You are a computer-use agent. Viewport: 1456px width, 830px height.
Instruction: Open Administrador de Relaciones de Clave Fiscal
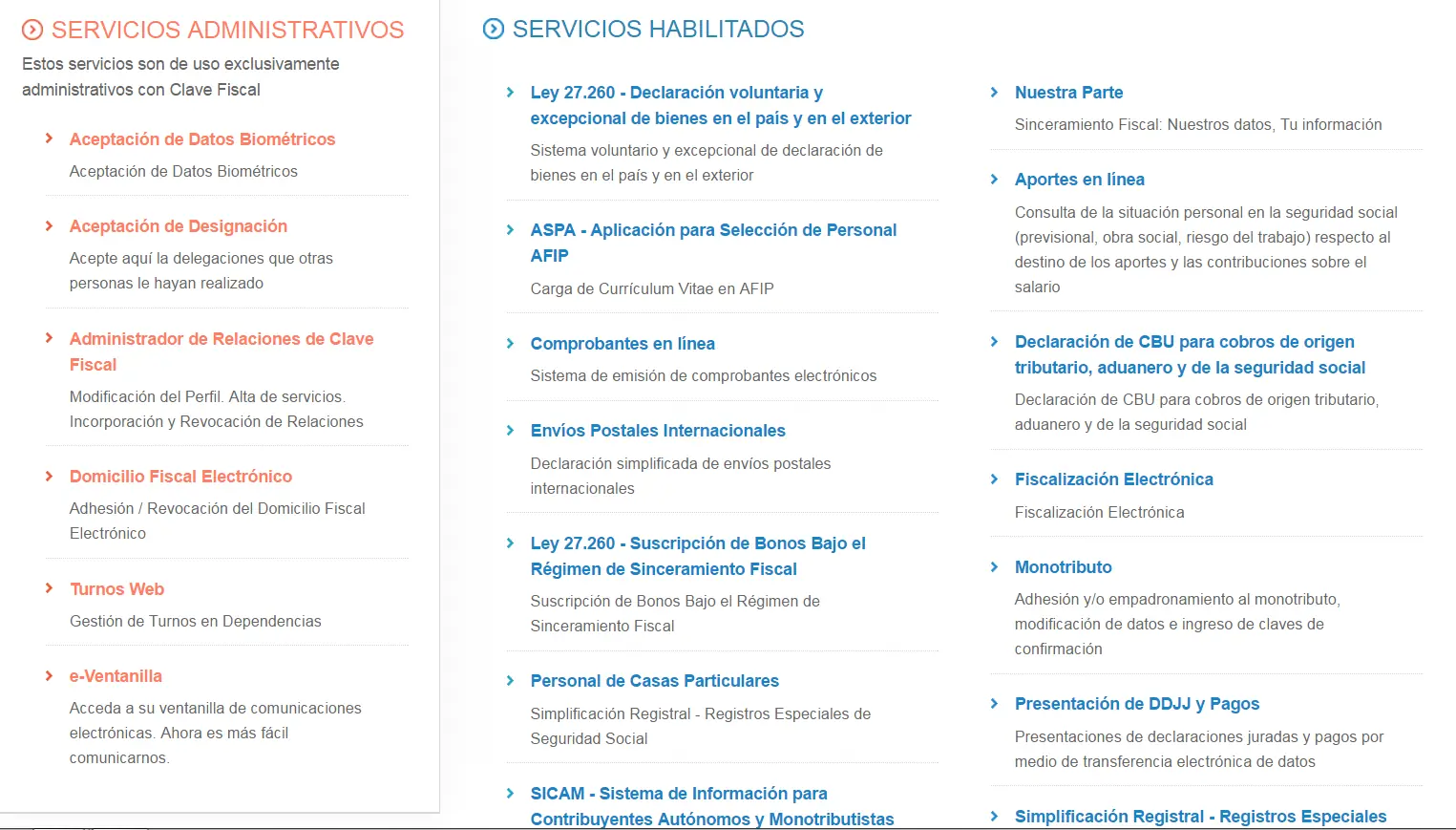pos(222,351)
